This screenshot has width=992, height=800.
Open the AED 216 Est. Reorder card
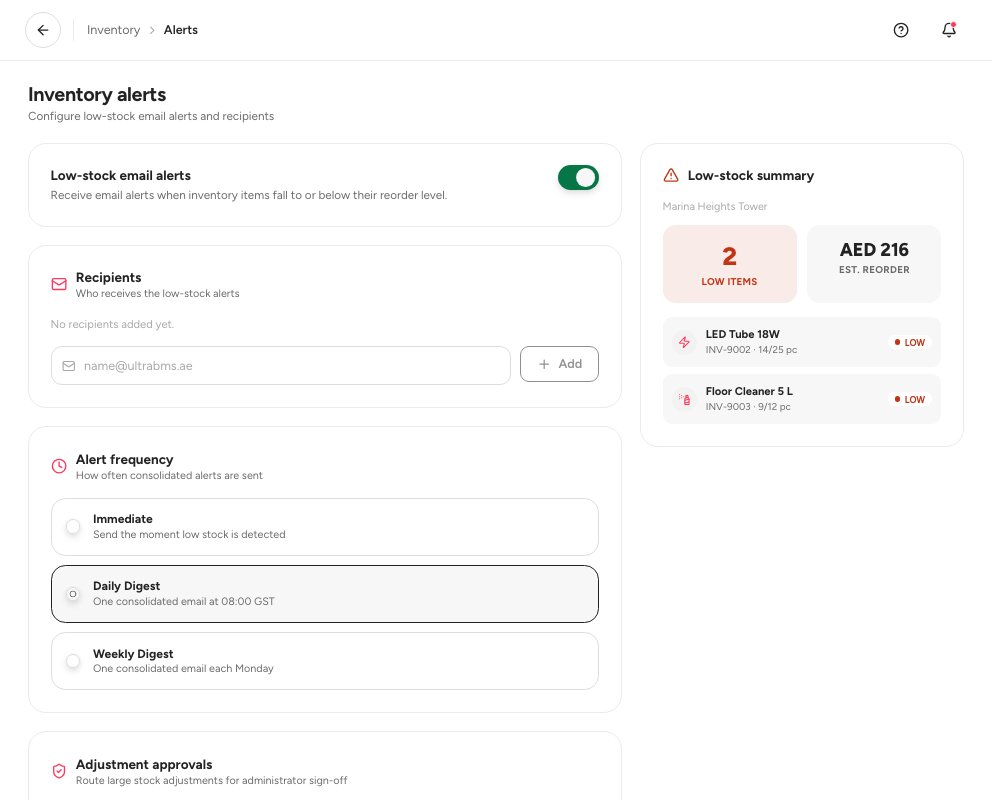point(874,264)
